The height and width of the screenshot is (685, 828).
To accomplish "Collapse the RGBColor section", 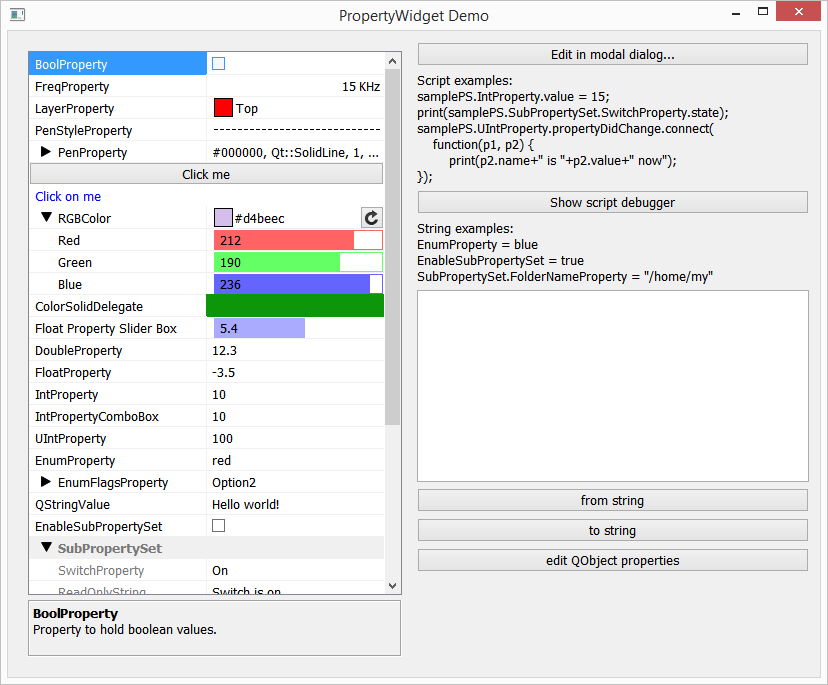I will point(45,218).
